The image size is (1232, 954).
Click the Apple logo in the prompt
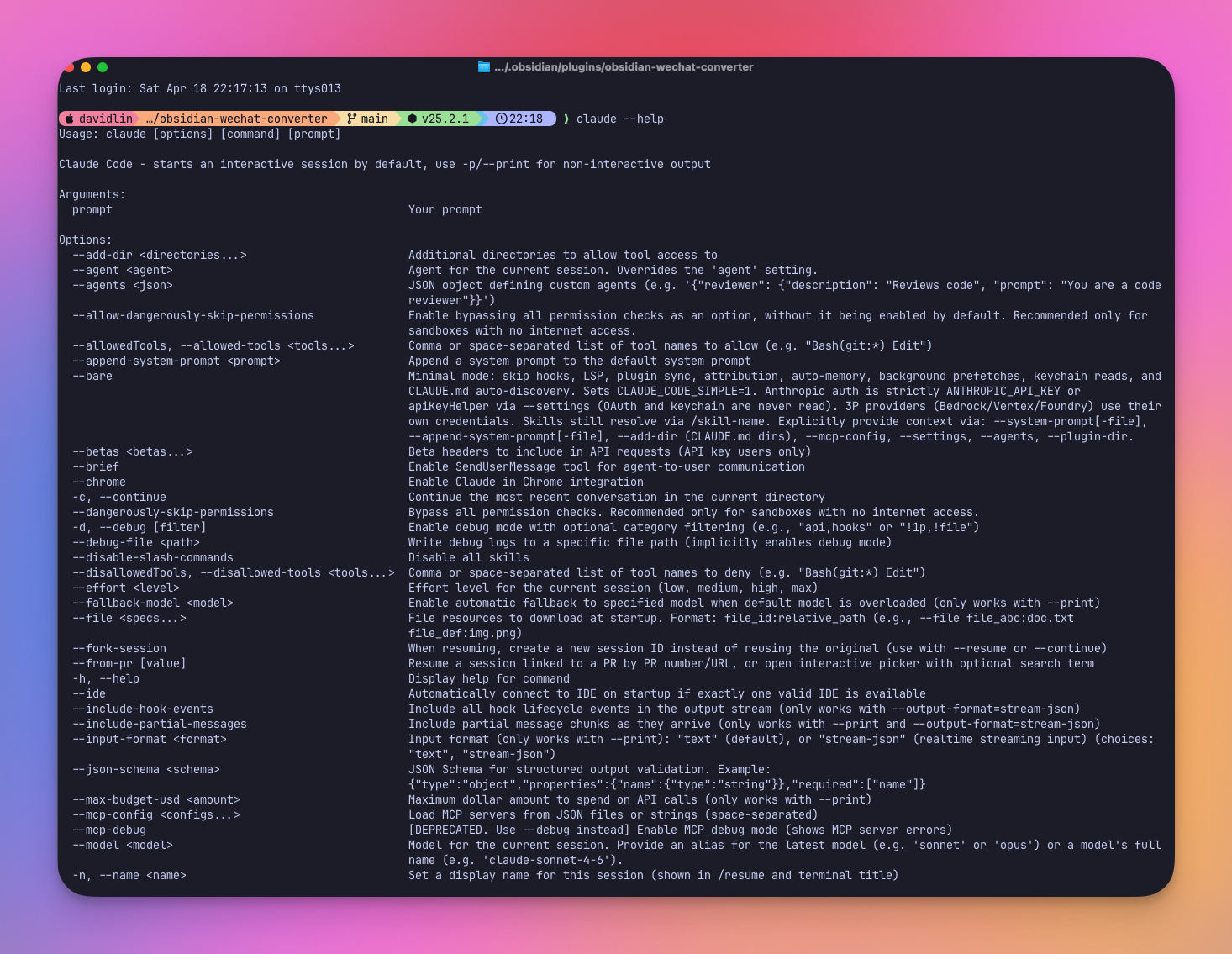(70, 119)
